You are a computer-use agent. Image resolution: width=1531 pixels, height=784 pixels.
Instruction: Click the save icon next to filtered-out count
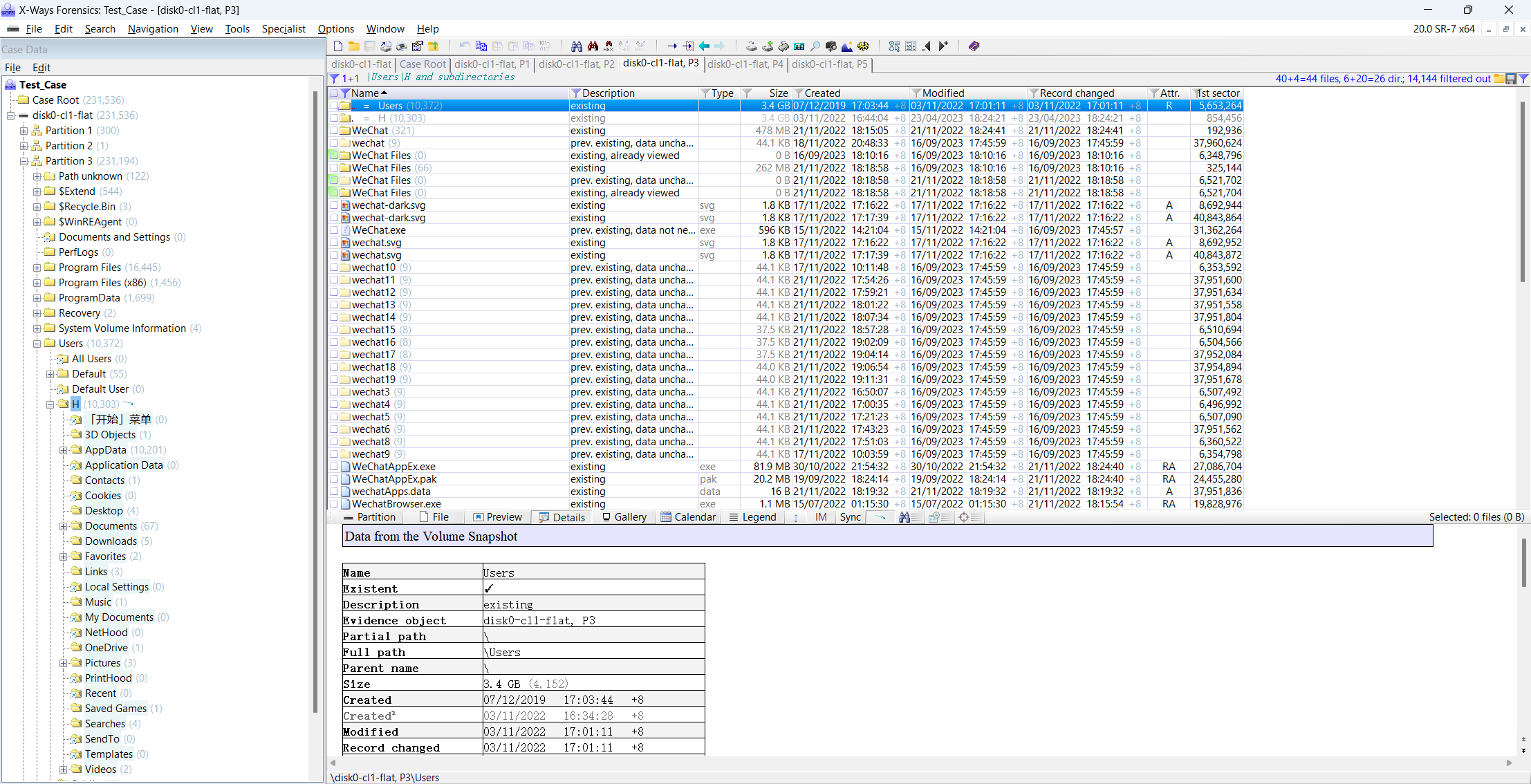[x=1511, y=79]
